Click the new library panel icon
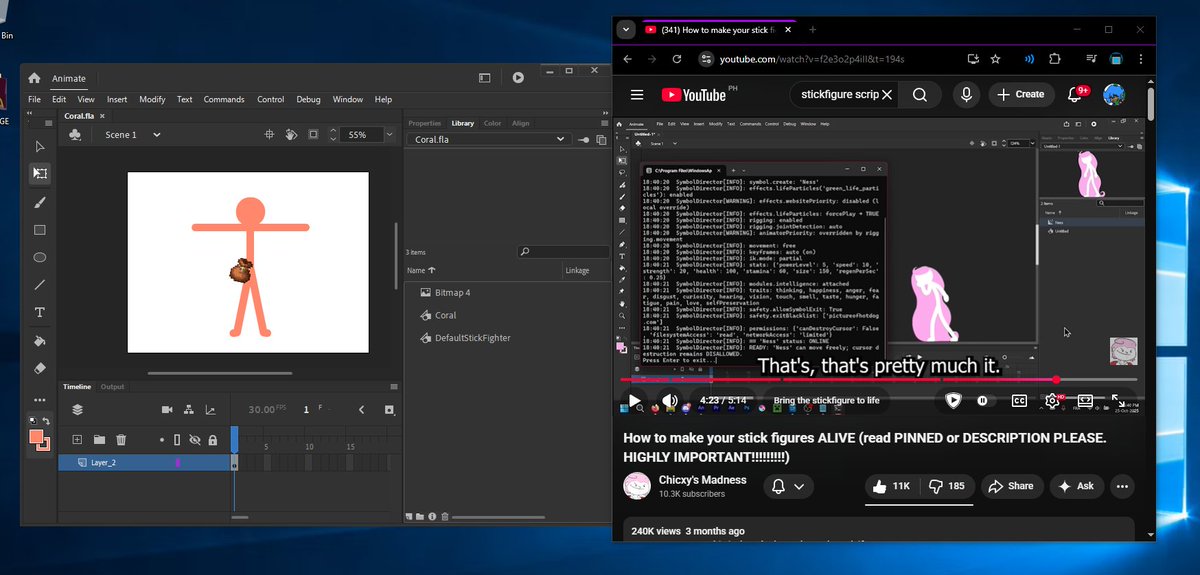This screenshot has width=1200, height=575. 601,140
